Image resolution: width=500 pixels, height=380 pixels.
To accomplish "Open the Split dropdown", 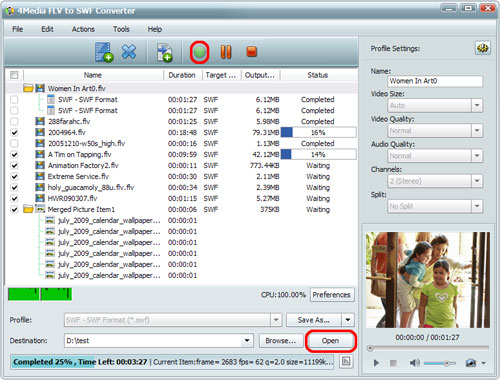I will tap(477, 206).
